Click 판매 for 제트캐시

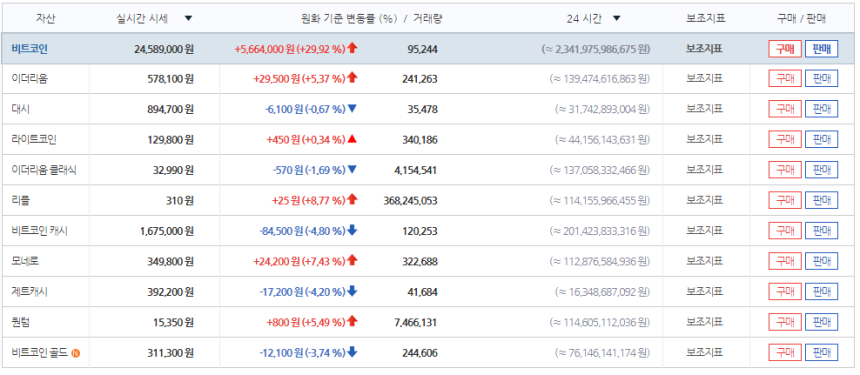click(x=822, y=292)
